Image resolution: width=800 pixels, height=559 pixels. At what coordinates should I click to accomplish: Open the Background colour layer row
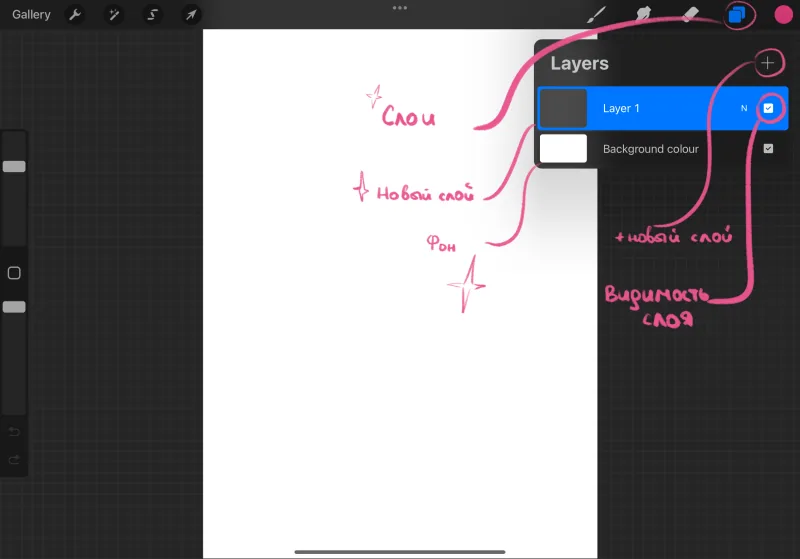663,148
